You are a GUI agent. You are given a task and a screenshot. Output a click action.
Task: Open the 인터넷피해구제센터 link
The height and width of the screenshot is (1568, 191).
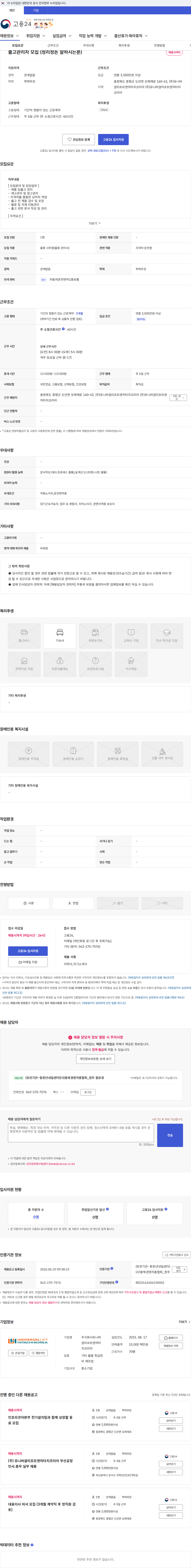[51, 1164]
